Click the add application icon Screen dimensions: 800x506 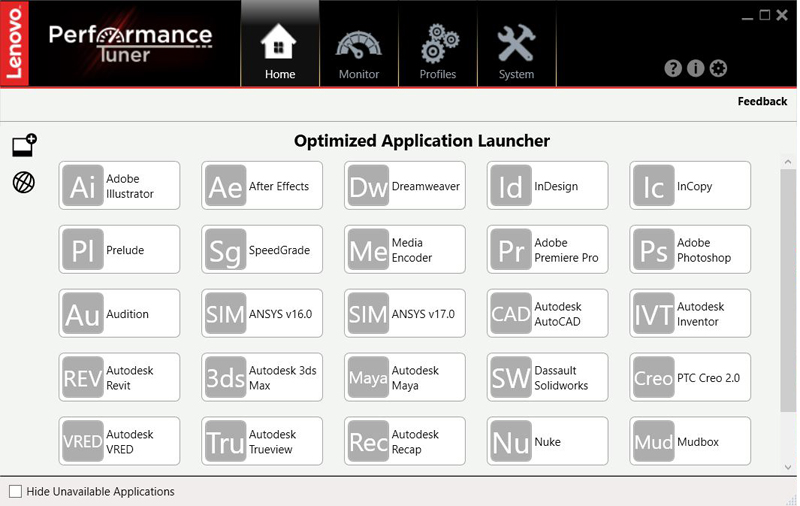pyautogui.click(x=24, y=145)
